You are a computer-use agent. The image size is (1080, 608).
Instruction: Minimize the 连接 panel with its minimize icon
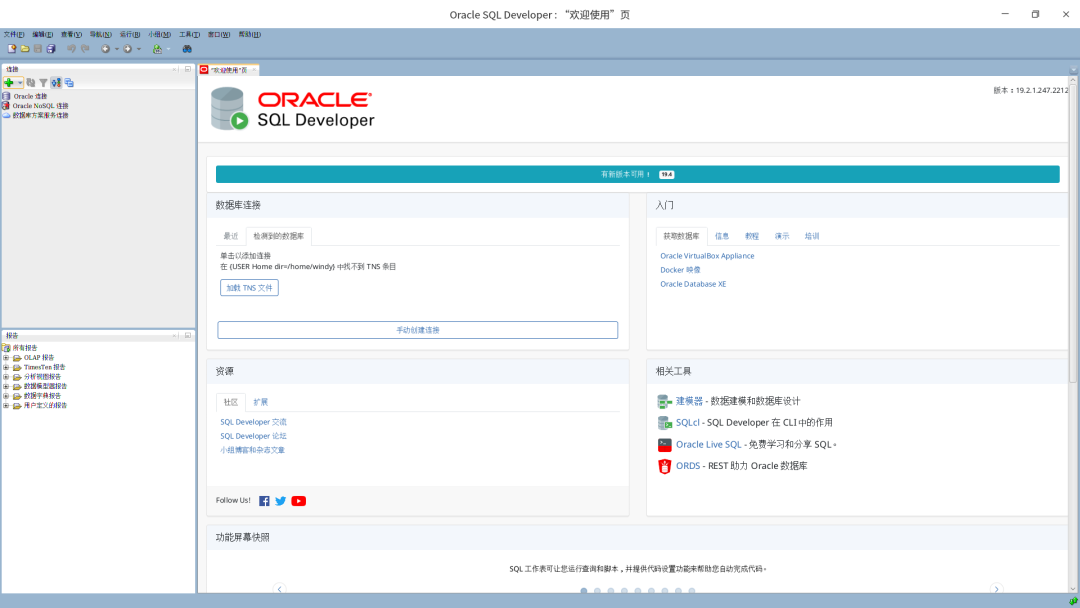click(188, 69)
